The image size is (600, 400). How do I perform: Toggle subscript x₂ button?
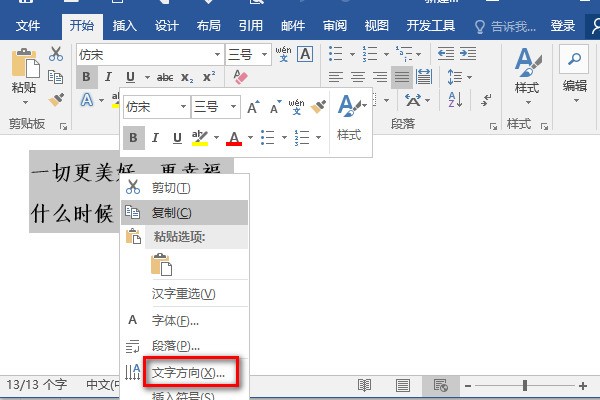tap(187, 78)
